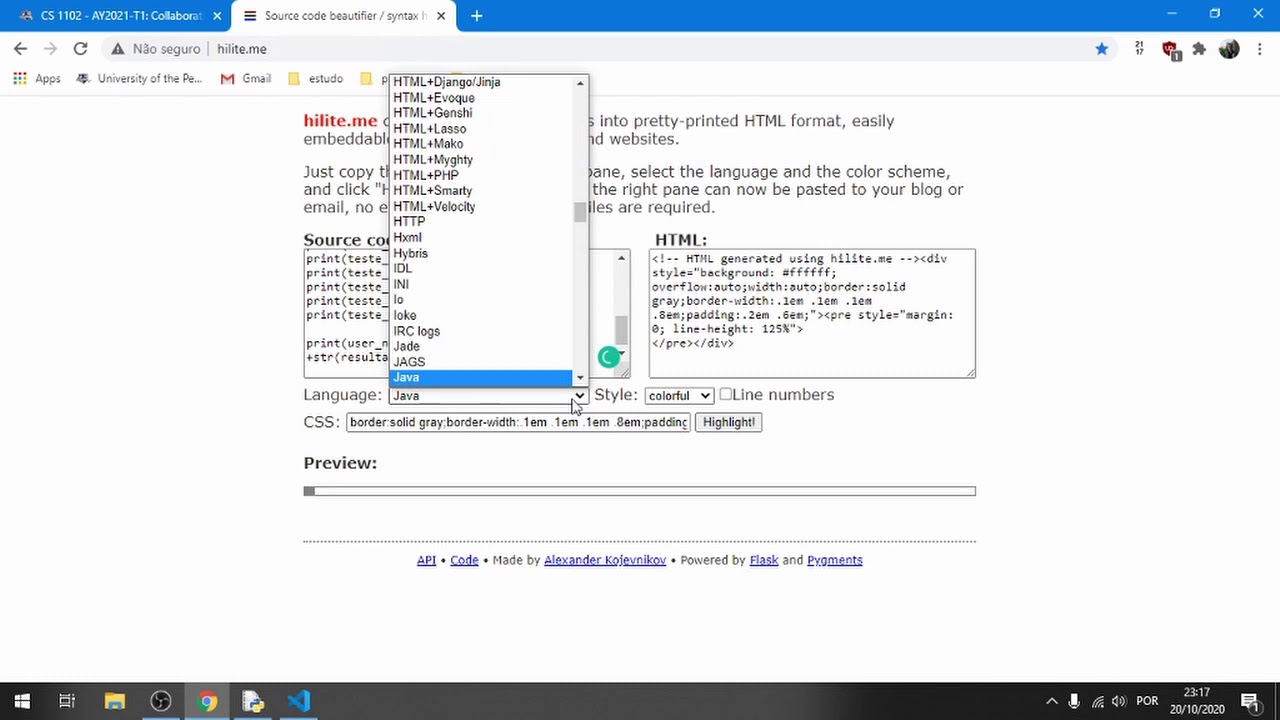
Task: Choose Haxml in the language list
Action: pos(481,238)
